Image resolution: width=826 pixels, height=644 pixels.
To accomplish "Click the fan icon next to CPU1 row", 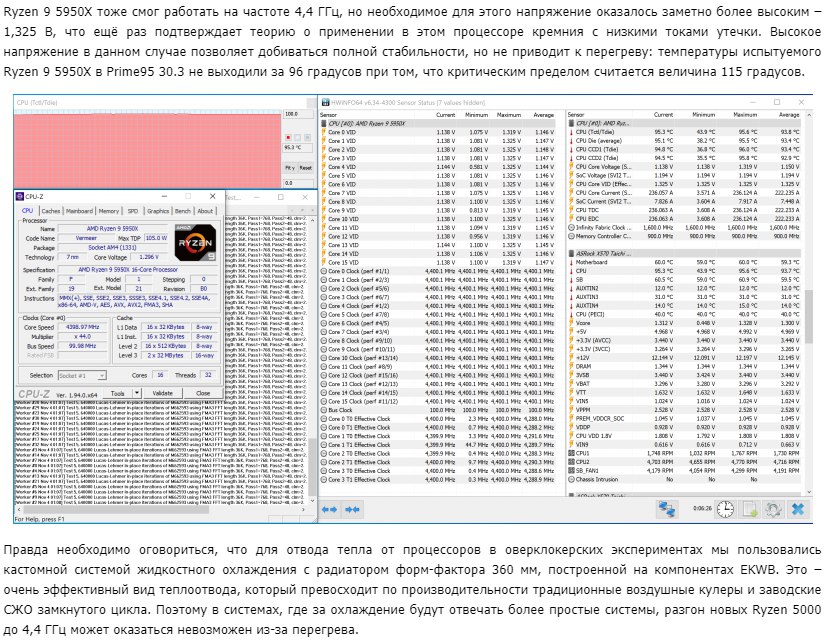I will coord(572,453).
